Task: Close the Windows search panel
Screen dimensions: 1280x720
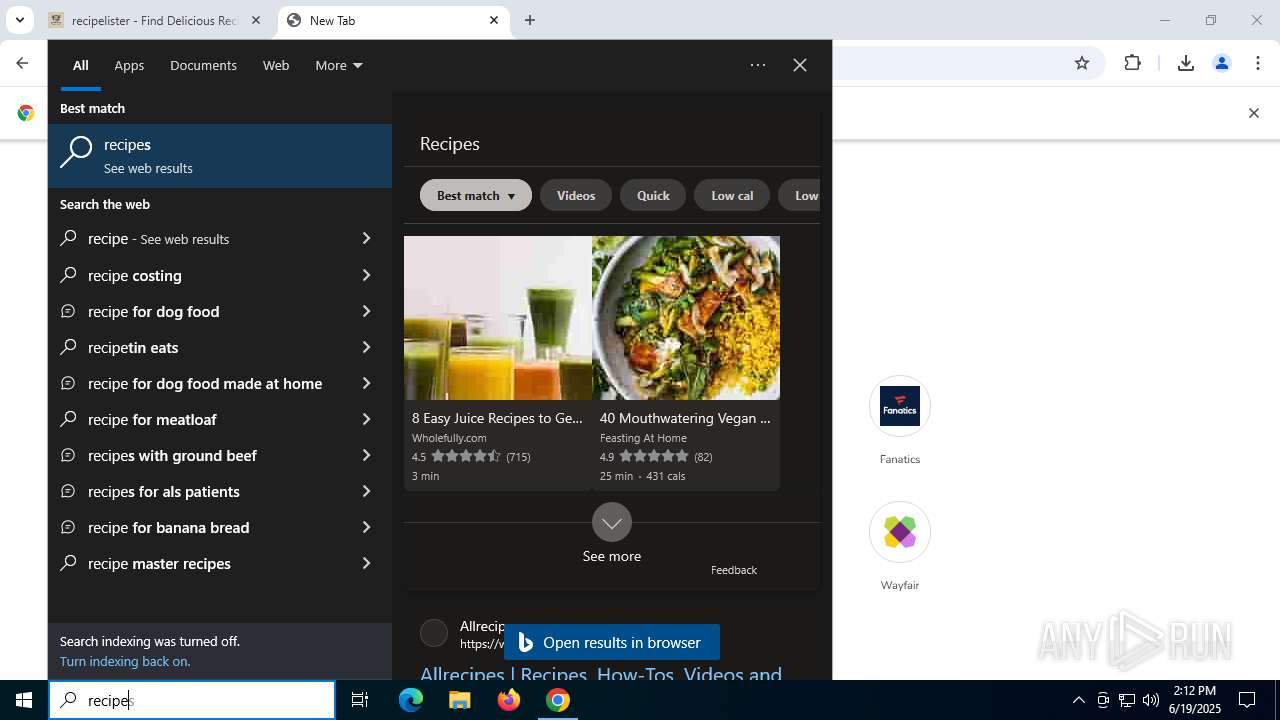Action: [x=800, y=65]
